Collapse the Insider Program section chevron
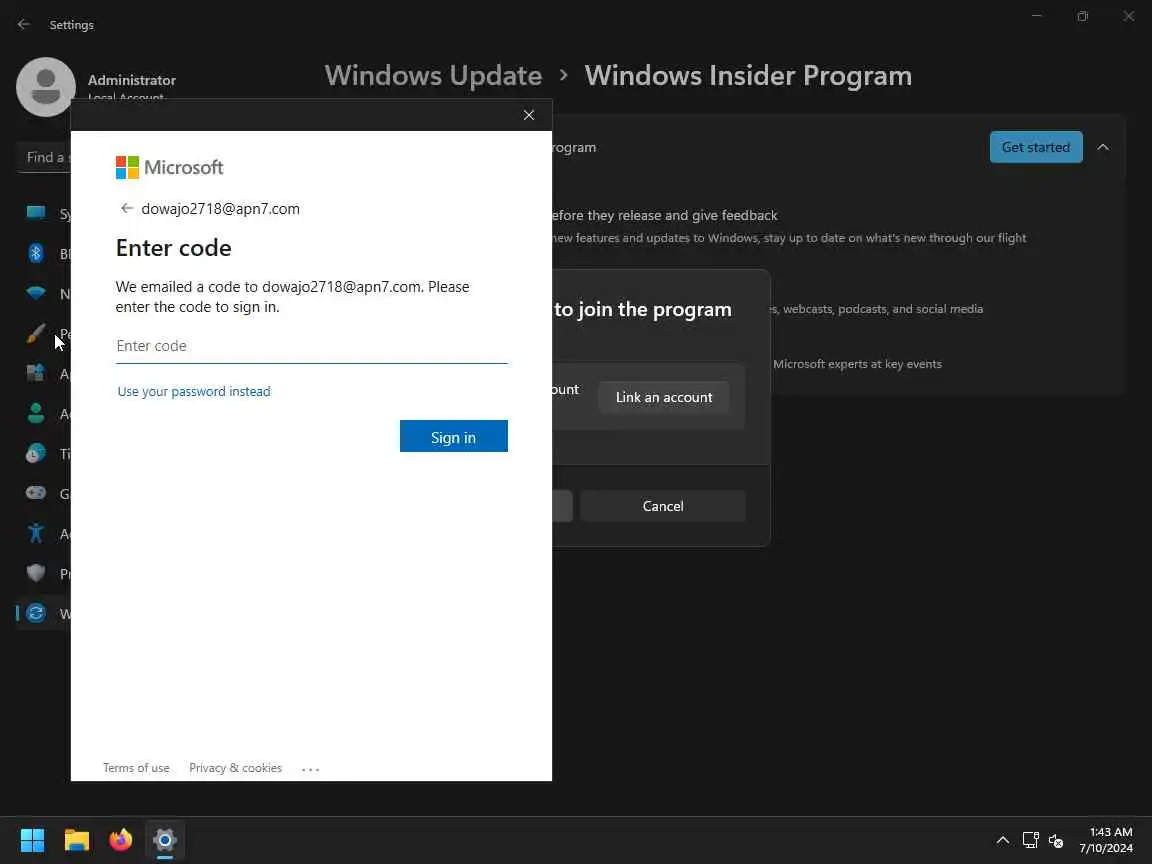The height and width of the screenshot is (864, 1152). [x=1103, y=147]
